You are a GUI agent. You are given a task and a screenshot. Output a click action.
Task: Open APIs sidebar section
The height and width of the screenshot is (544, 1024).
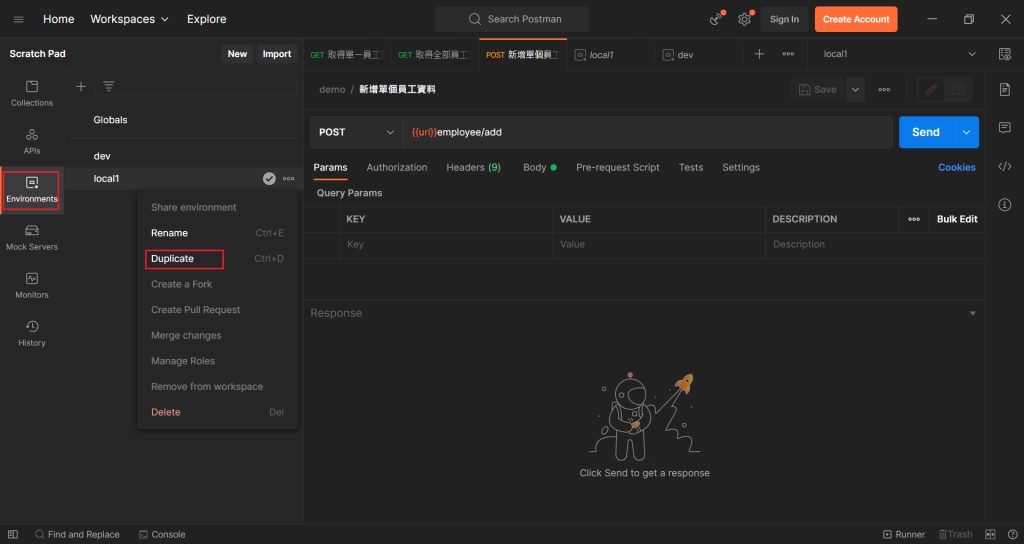(32, 142)
